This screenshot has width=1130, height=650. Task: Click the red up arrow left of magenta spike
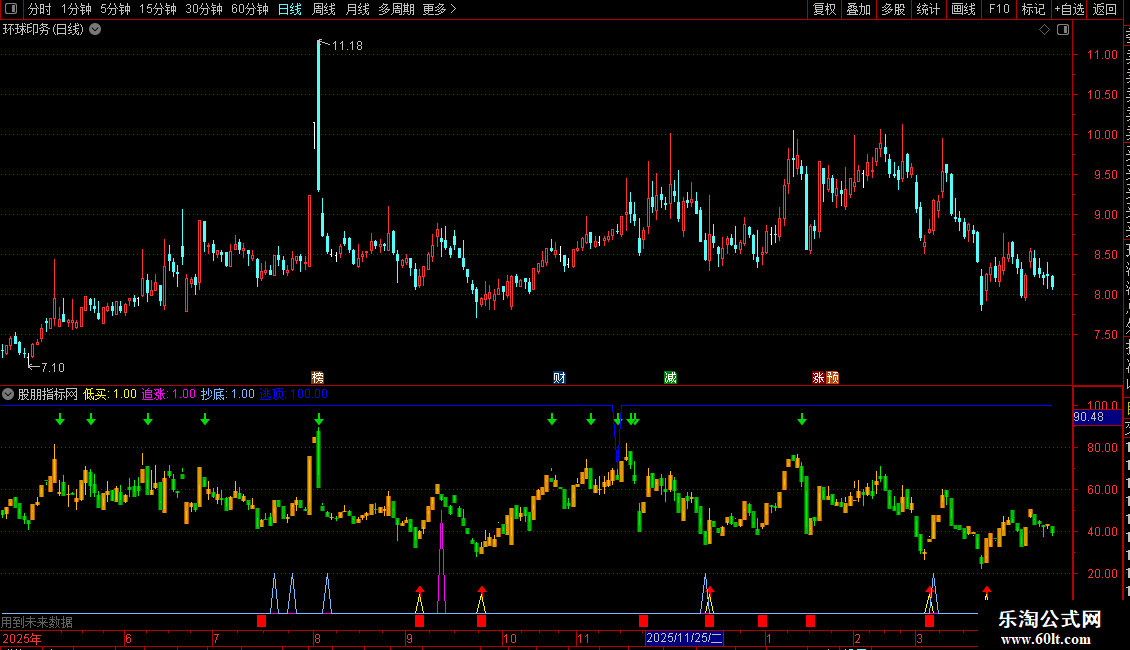coord(420,592)
